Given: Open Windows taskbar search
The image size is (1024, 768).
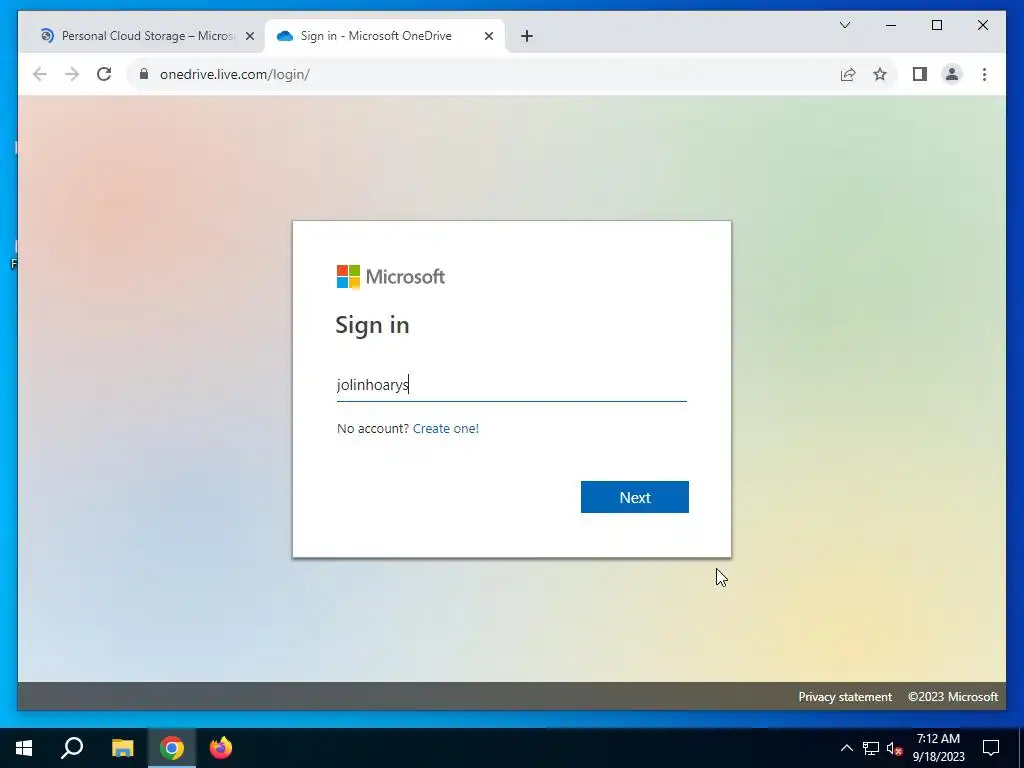Looking at the screenshot, I should (x=72, y=748).
